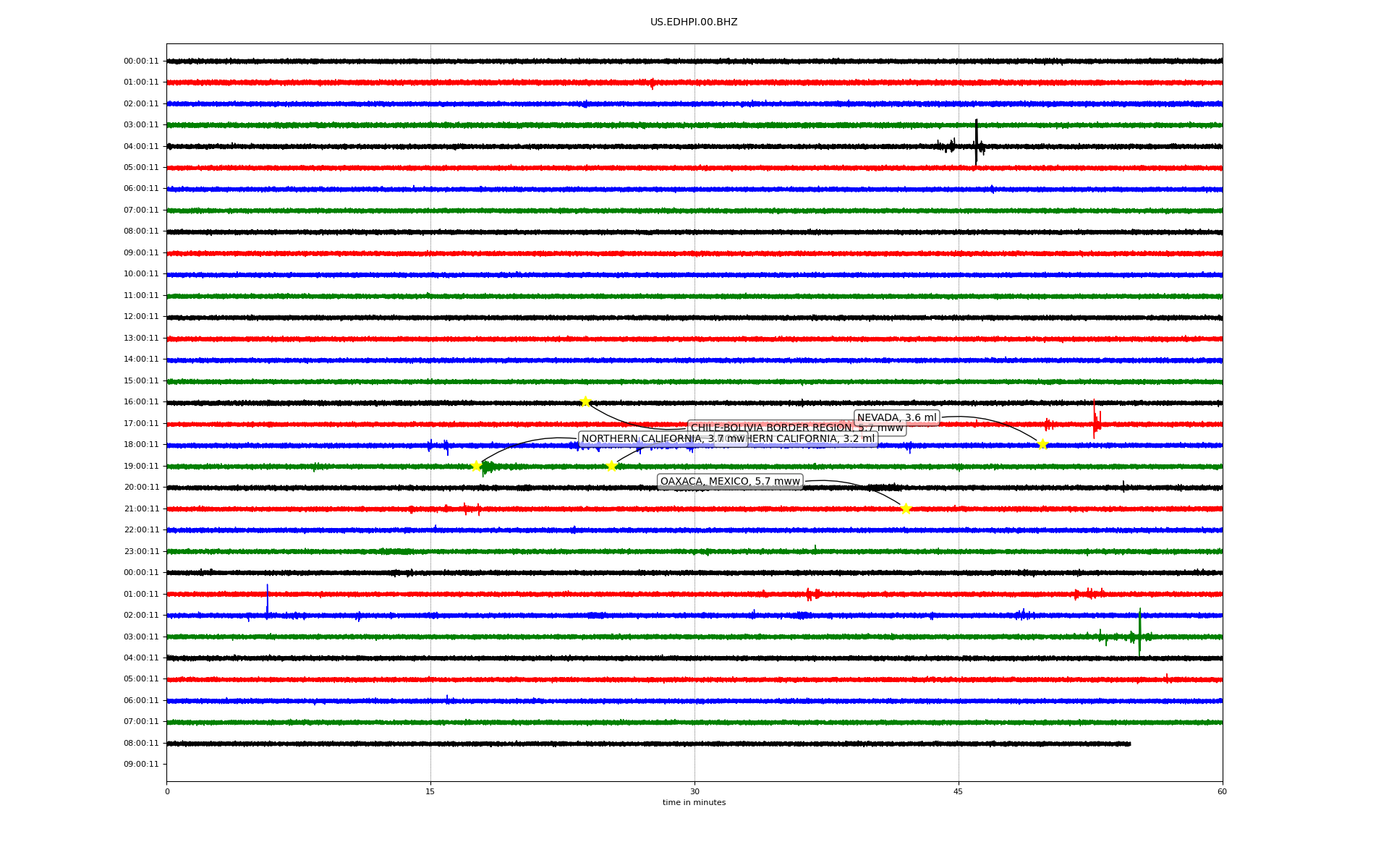1389x868 pixels.
Task: Click the Nevada 3.6 ml event star
Action: (1042, 444)
